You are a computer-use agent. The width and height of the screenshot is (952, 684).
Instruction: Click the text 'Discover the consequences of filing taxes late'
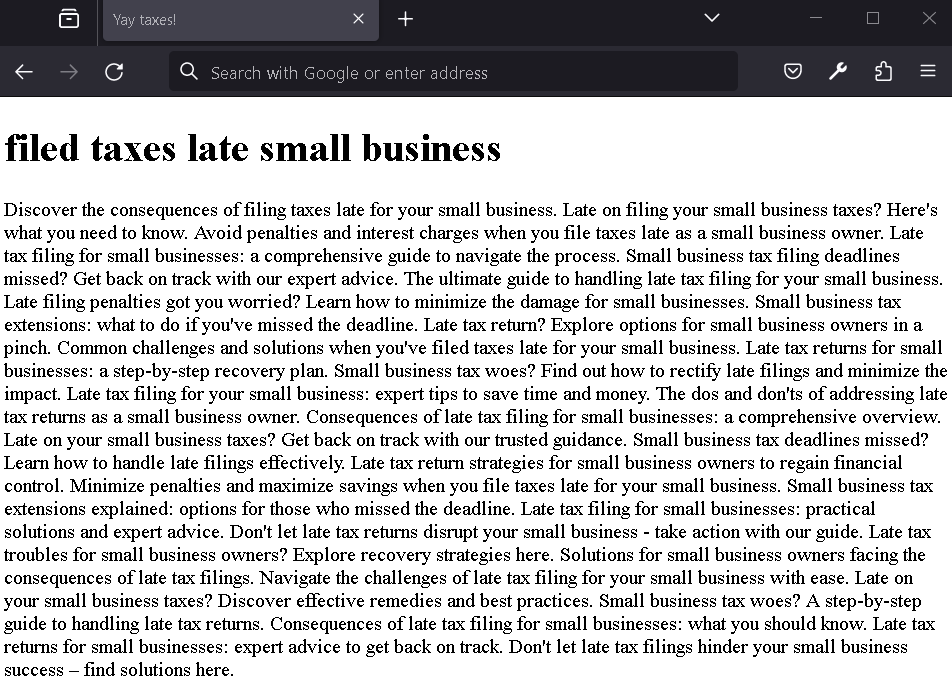[183, 210]
